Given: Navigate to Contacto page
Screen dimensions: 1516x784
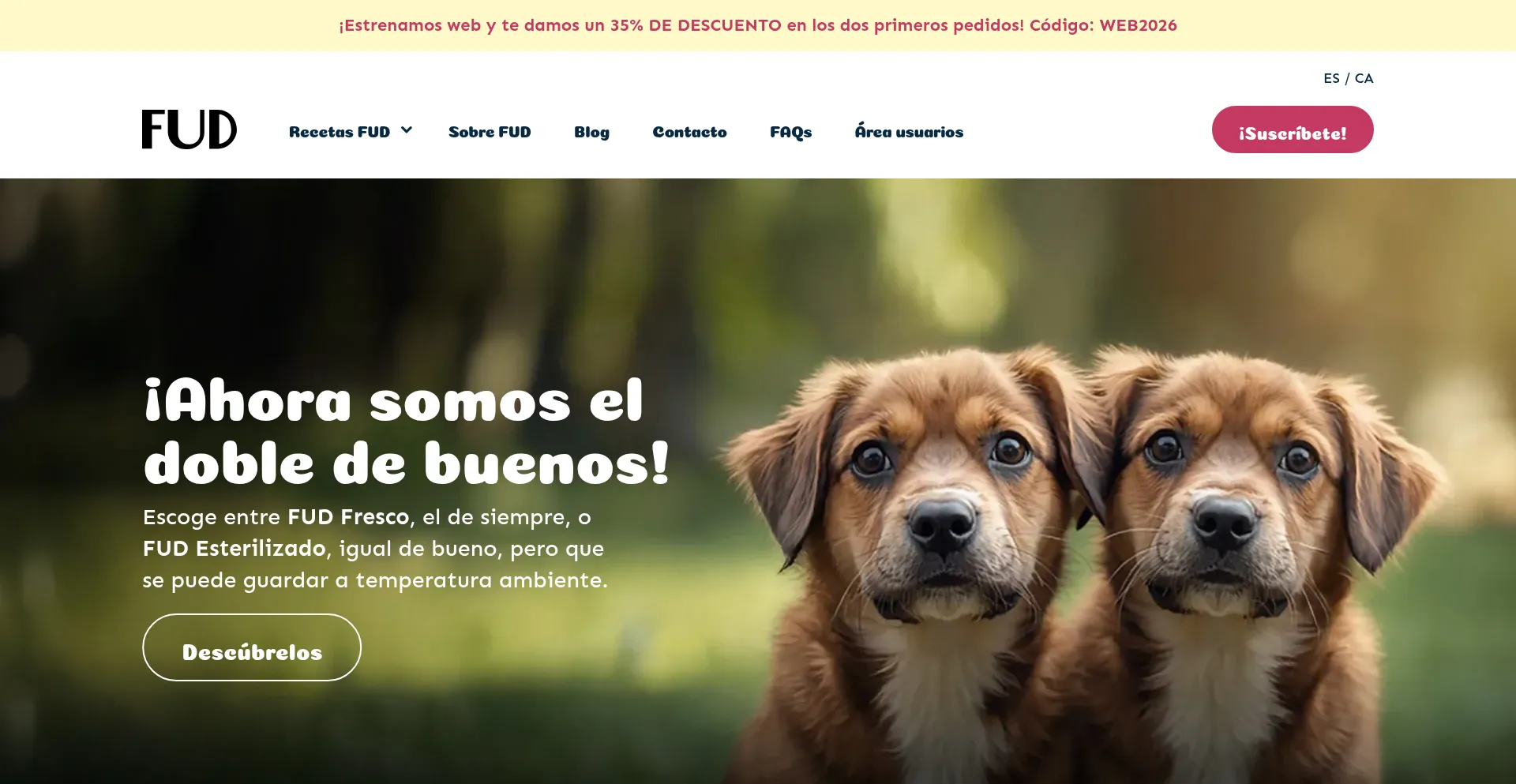Looking at the screenshot, I should (x=689, y=132).
